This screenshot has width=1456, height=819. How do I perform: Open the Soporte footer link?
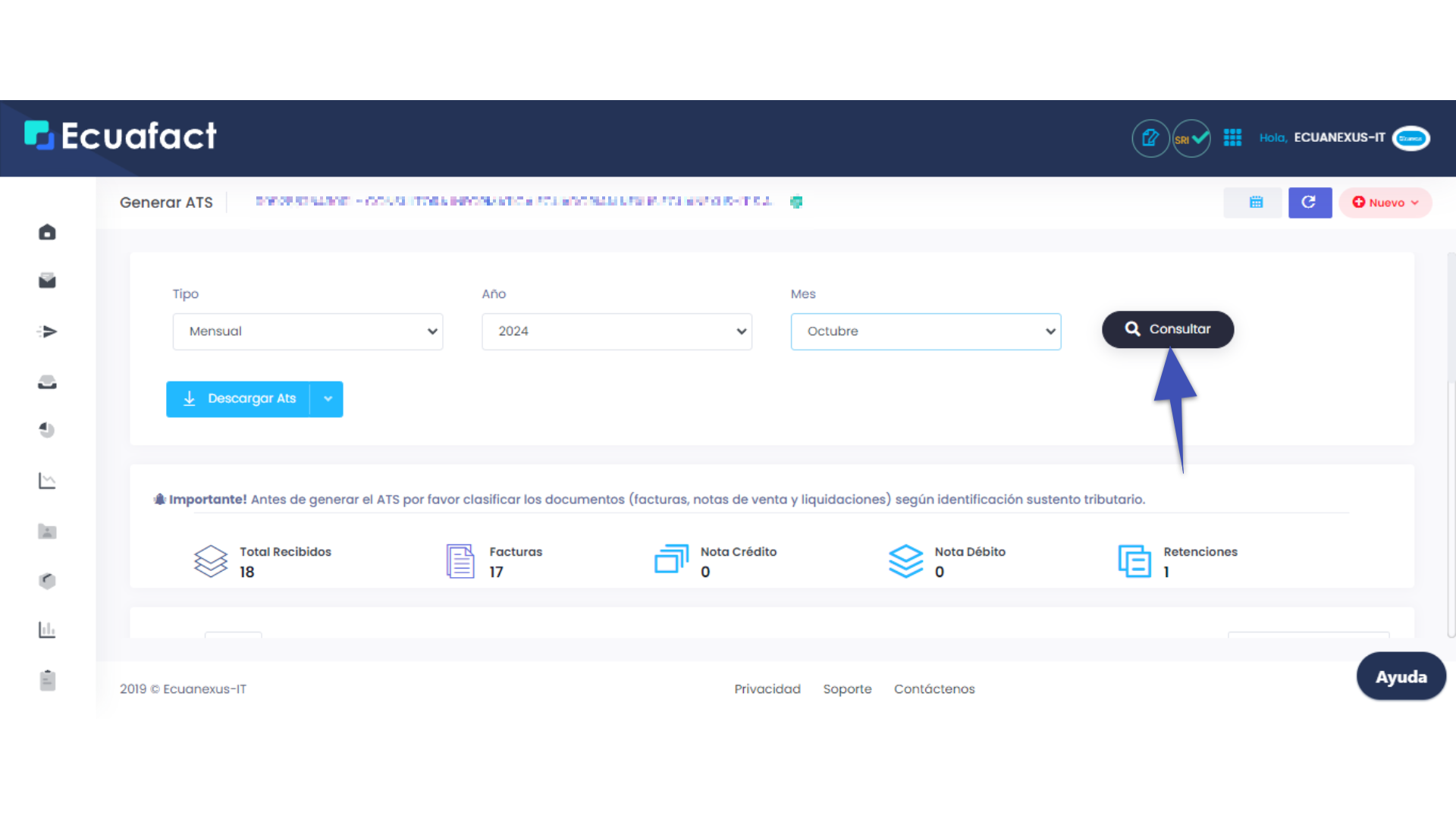pos(847,689)
